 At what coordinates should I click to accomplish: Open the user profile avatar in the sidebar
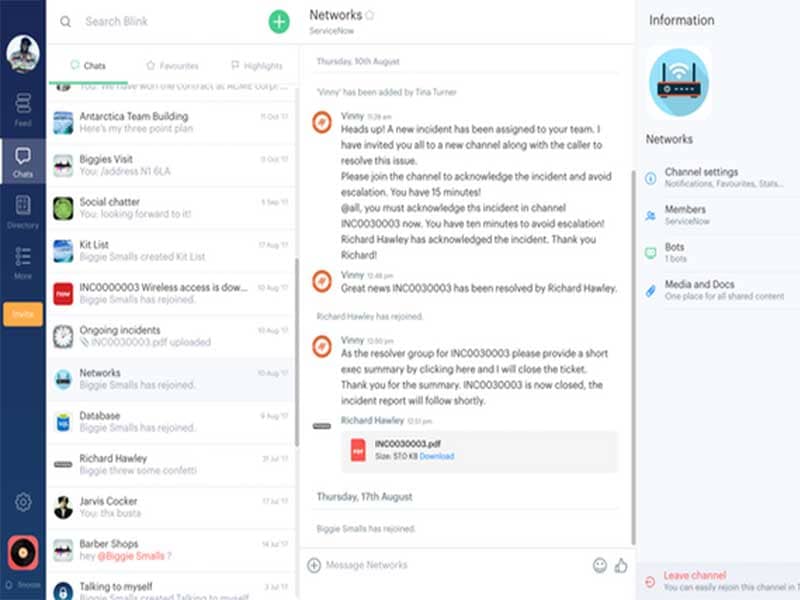point(23,53)
